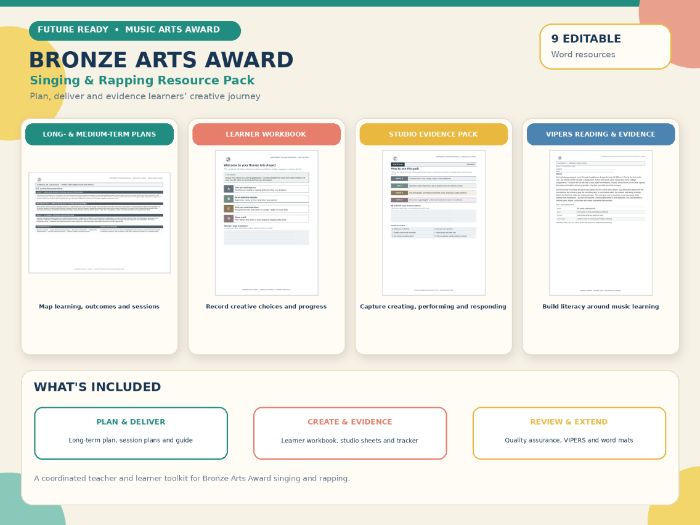The width and height of the screenshot is (700, 525).
Task: View the Learner Workbook page thumbnail
Action: 267,222
